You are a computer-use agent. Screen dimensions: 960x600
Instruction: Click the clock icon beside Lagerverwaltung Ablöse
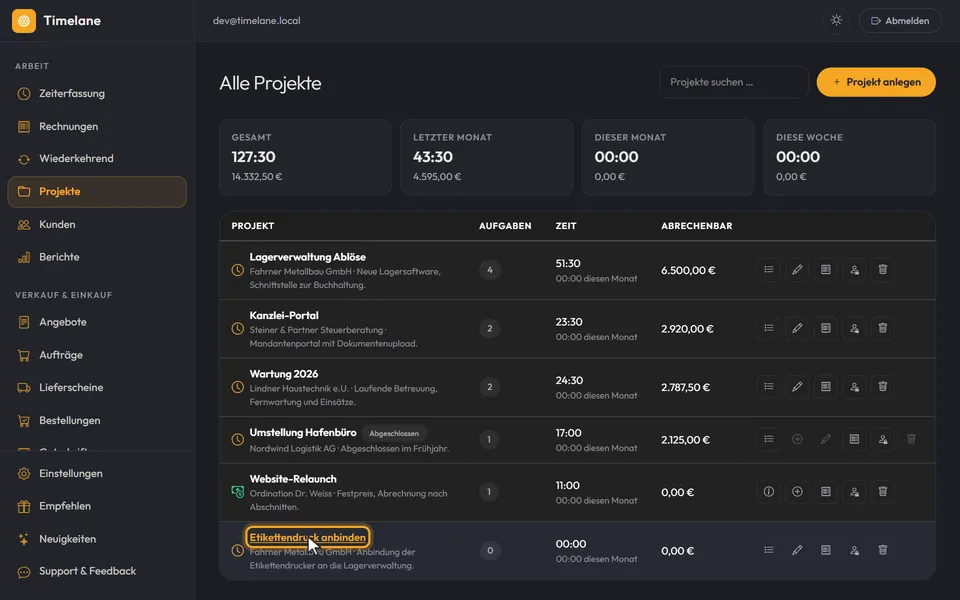click(x=238, y=270)
